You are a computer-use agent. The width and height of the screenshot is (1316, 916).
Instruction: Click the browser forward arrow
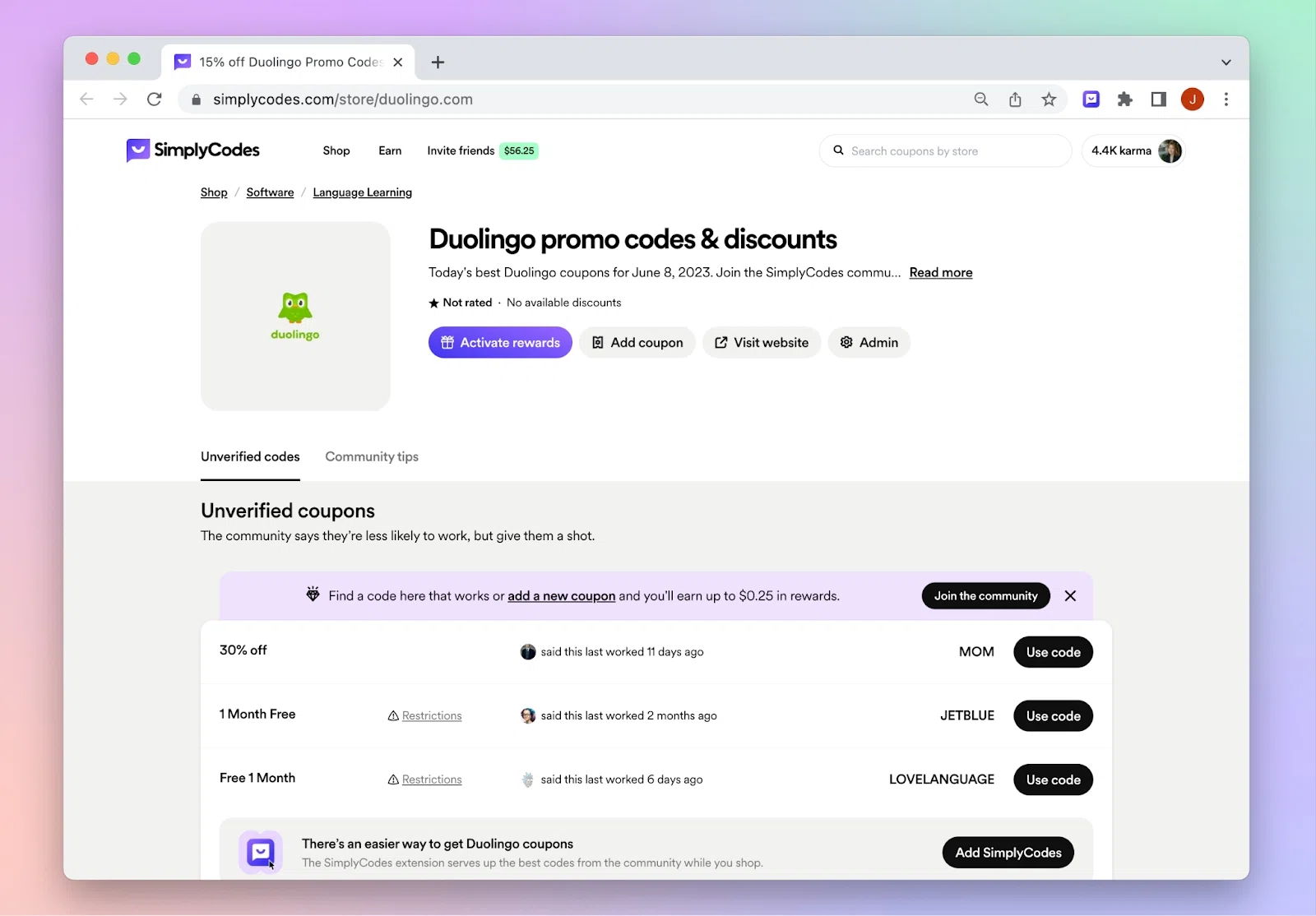120,99
